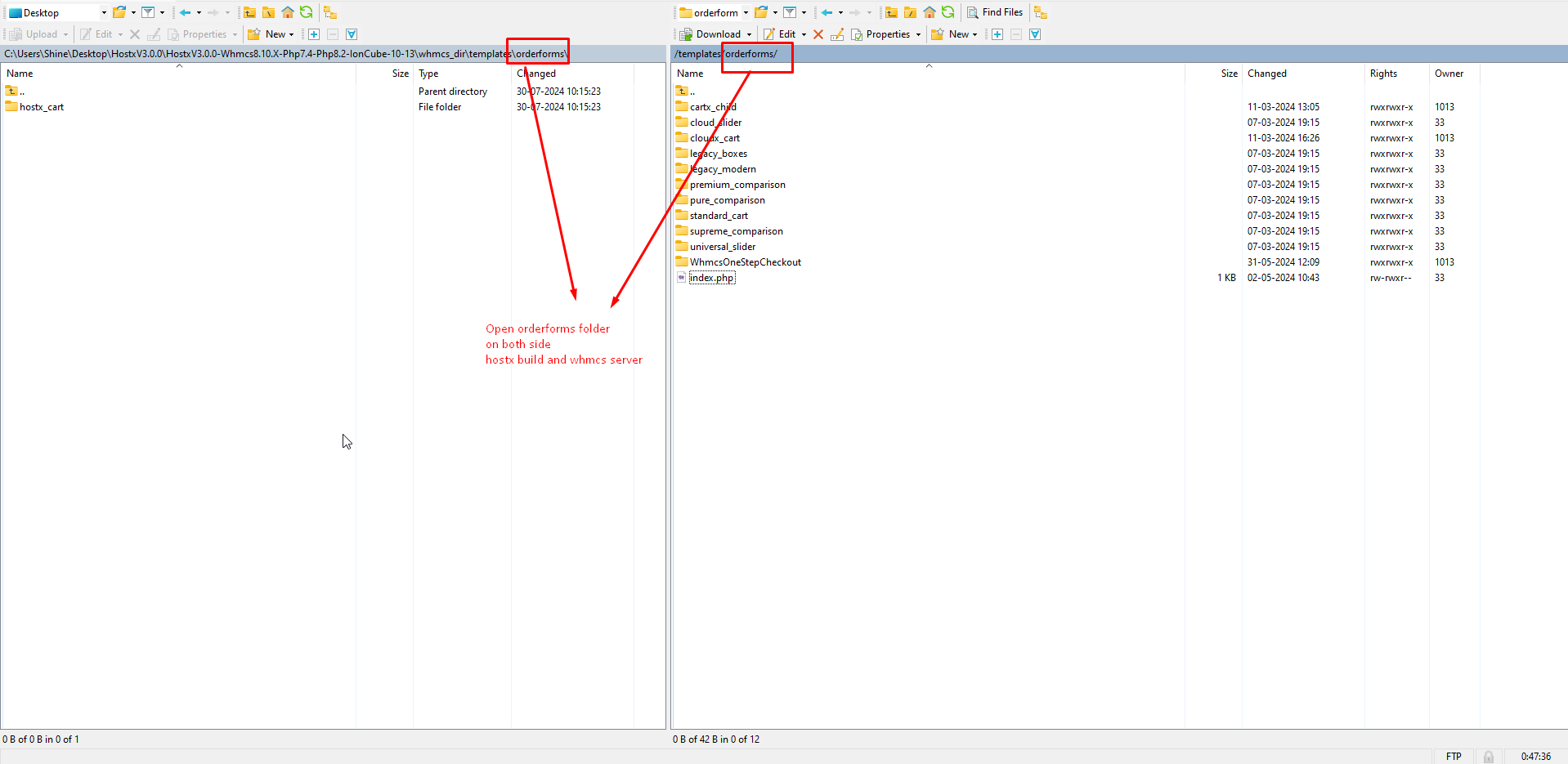The height and width of the screenshot is (764, 1568).
Task: Click the Rename icon in remote toolbar
Action: (837, 34)
